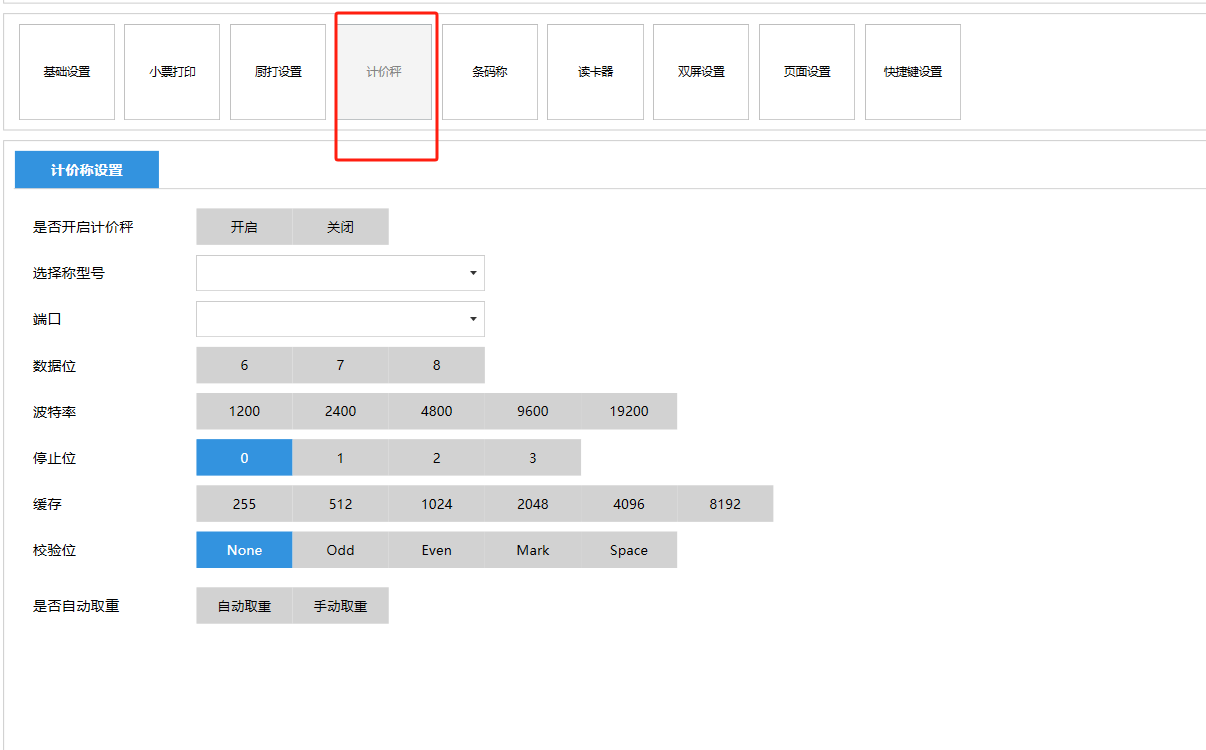1206x750 pixels.
Task: Go to the 条码称 settings
Action: point(490,72)
